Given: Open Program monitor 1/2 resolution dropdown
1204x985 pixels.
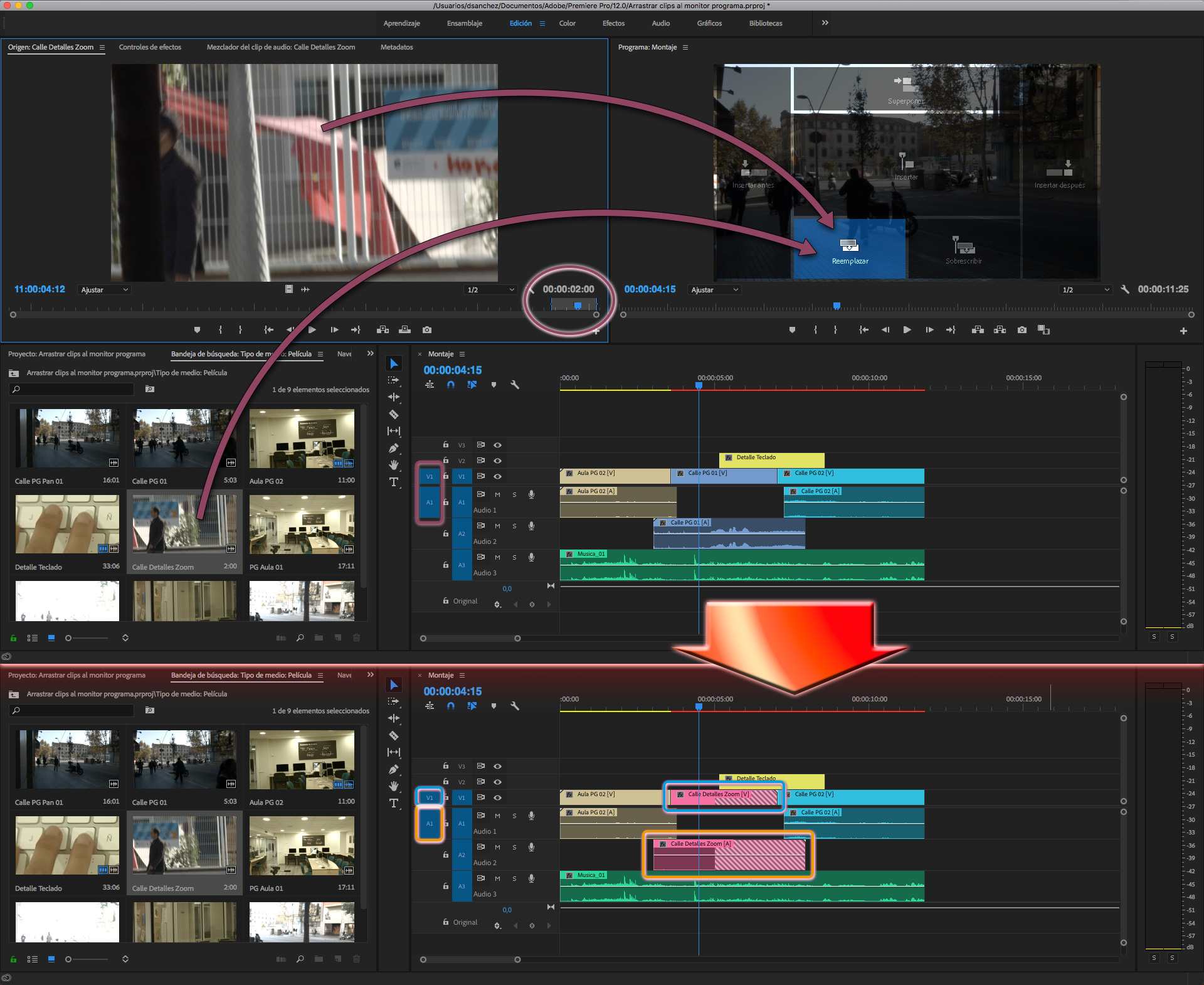Looking at the screenshot, I should pyautogui.click(x=1085, y=290).
